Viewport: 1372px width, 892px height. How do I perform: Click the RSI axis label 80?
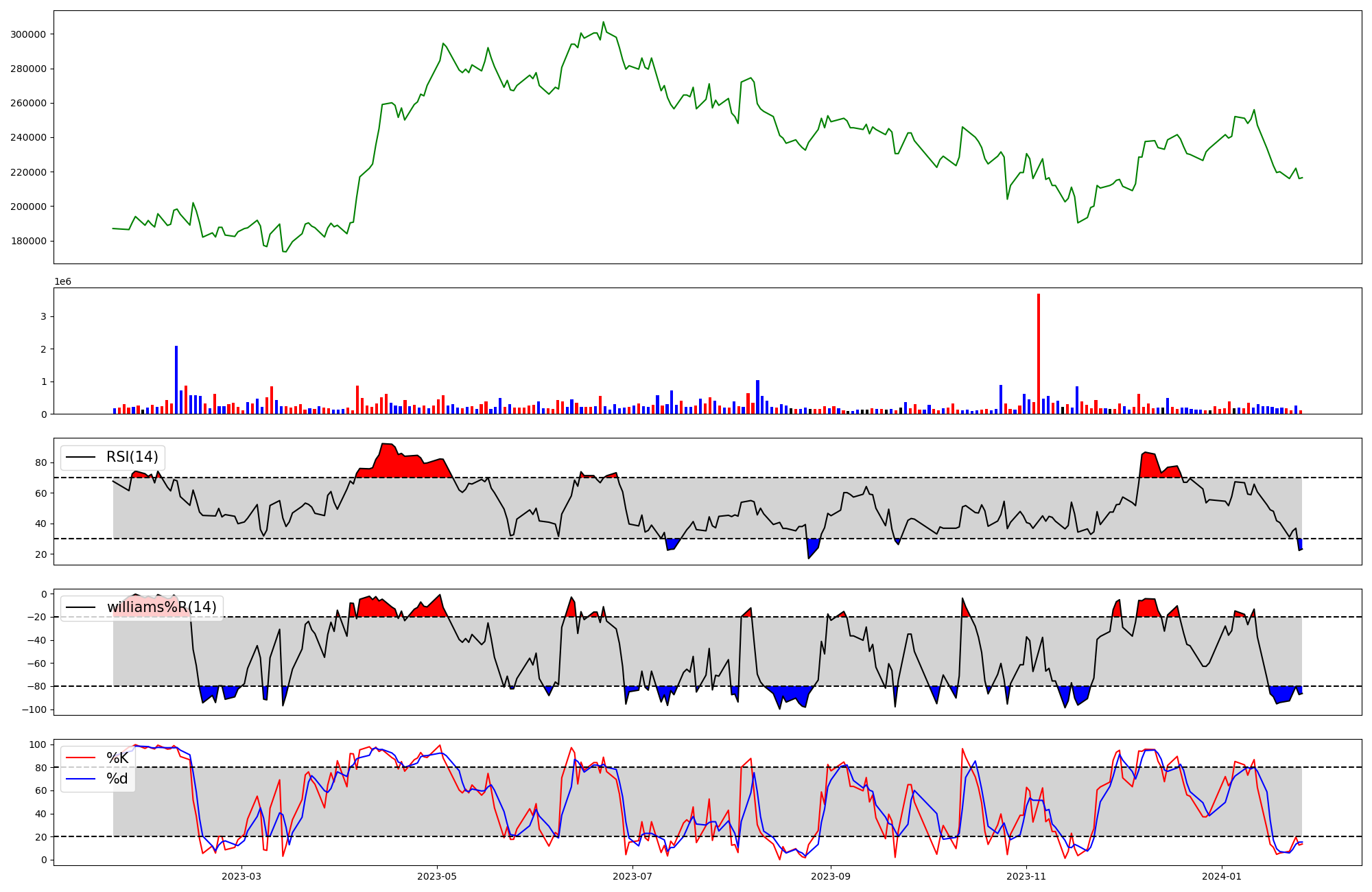click(x=41, y=463)
